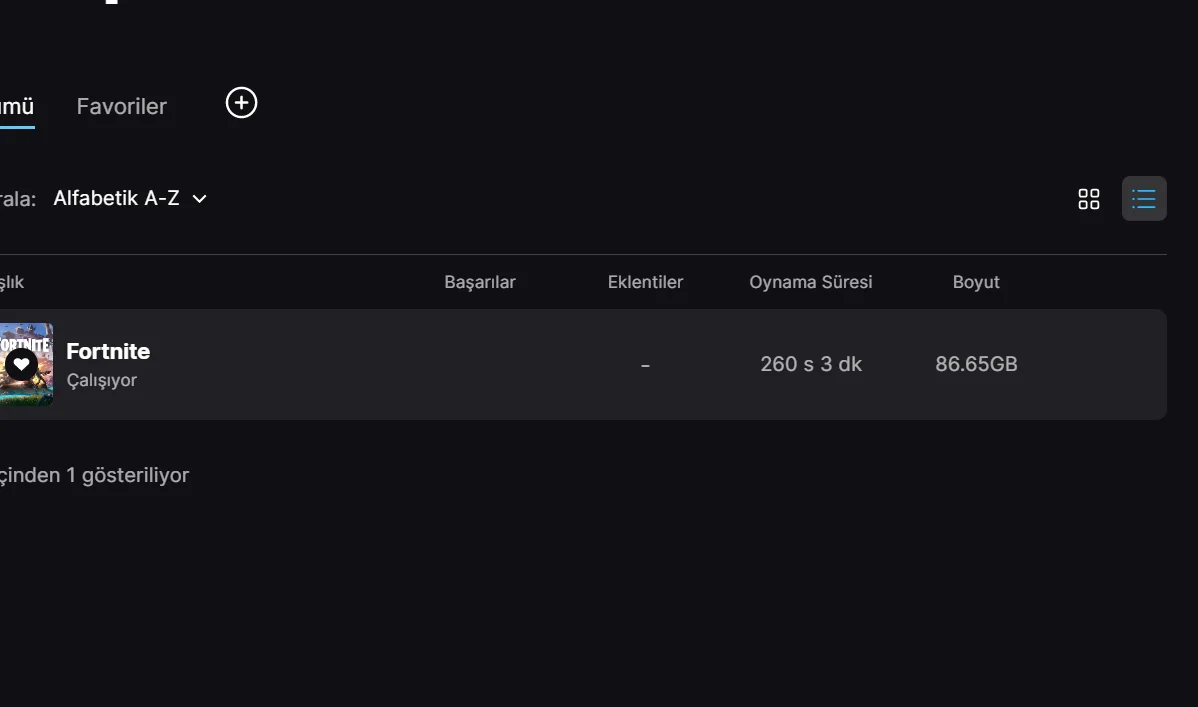Switch to grid view layout
Screen dimensions: 1198x707
pos(1089,199)
